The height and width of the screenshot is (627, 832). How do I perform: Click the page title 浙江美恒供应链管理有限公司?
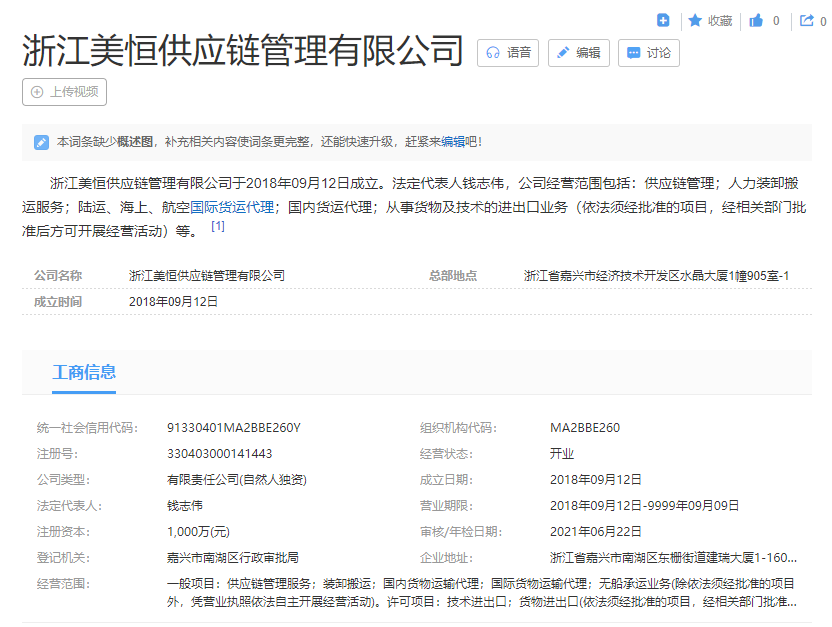[242, 51]
